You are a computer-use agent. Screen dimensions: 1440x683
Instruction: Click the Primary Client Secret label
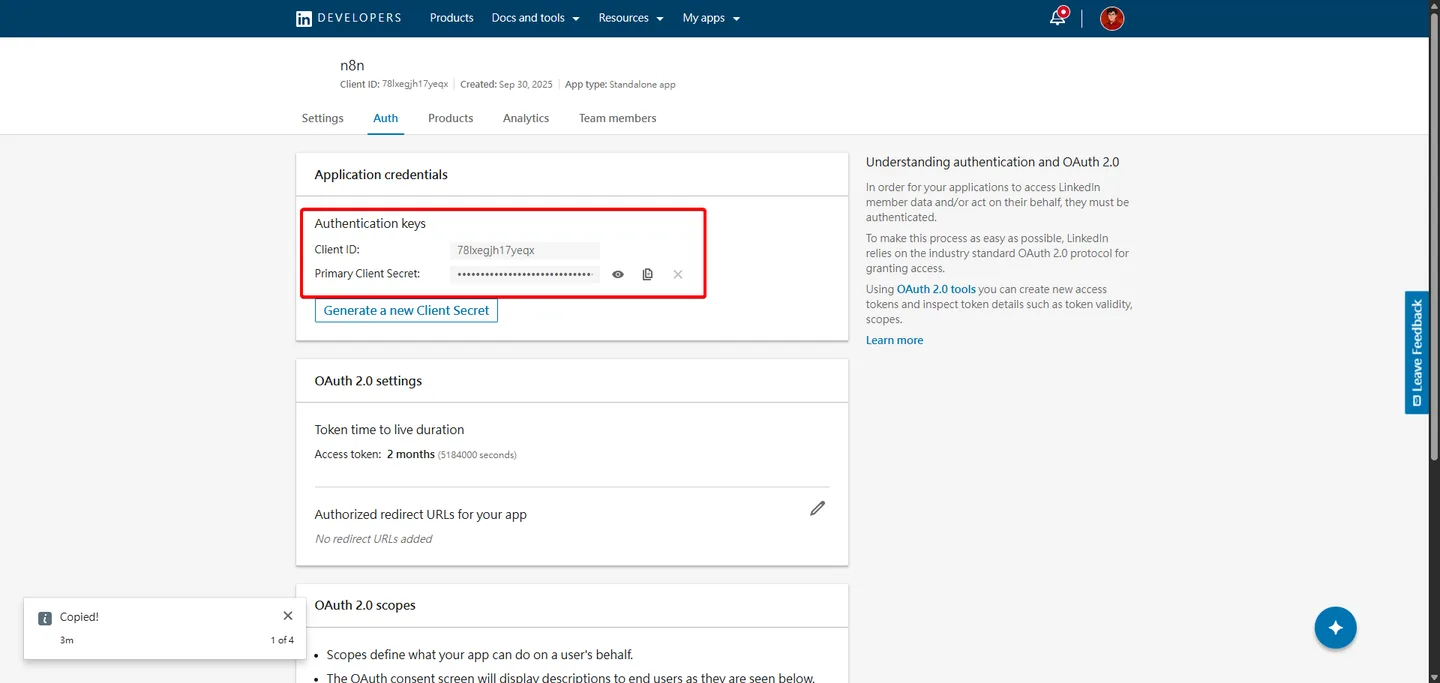[x=367, y=274]
